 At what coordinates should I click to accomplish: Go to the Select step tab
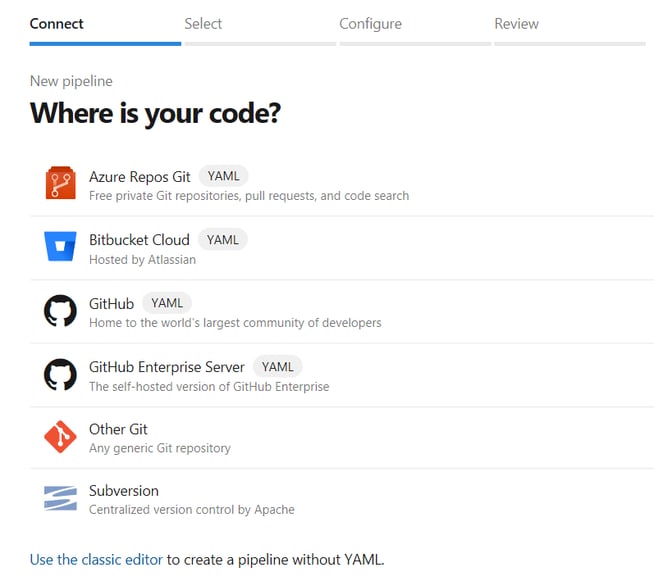pos(203,24)
